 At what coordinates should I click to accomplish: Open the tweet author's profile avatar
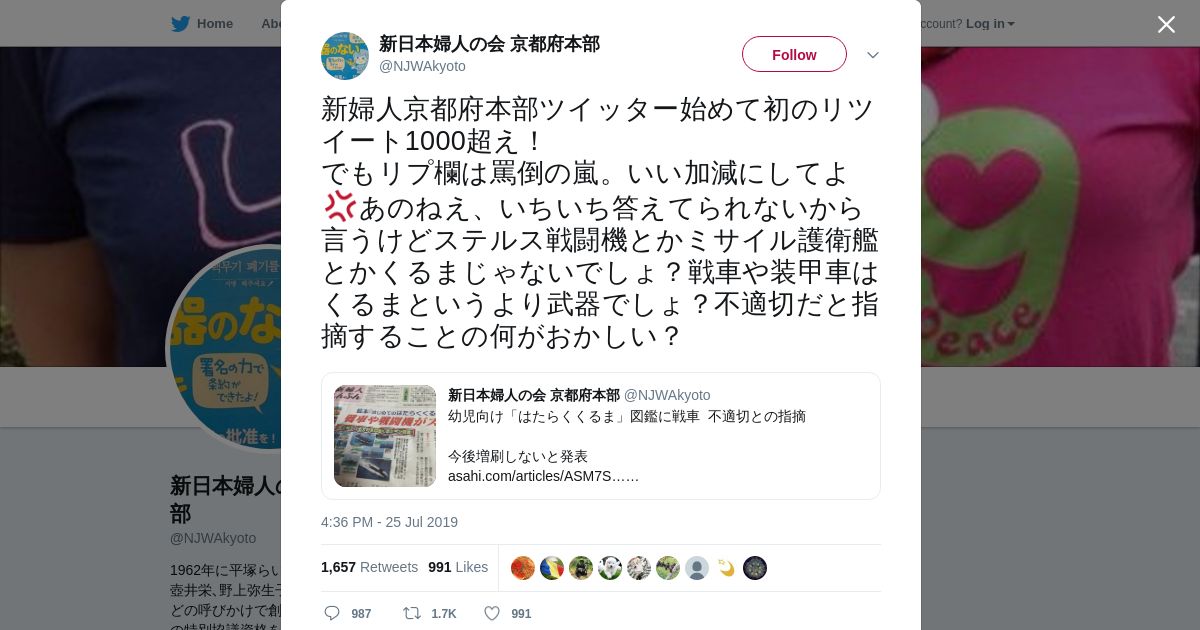tap(345, 55)
